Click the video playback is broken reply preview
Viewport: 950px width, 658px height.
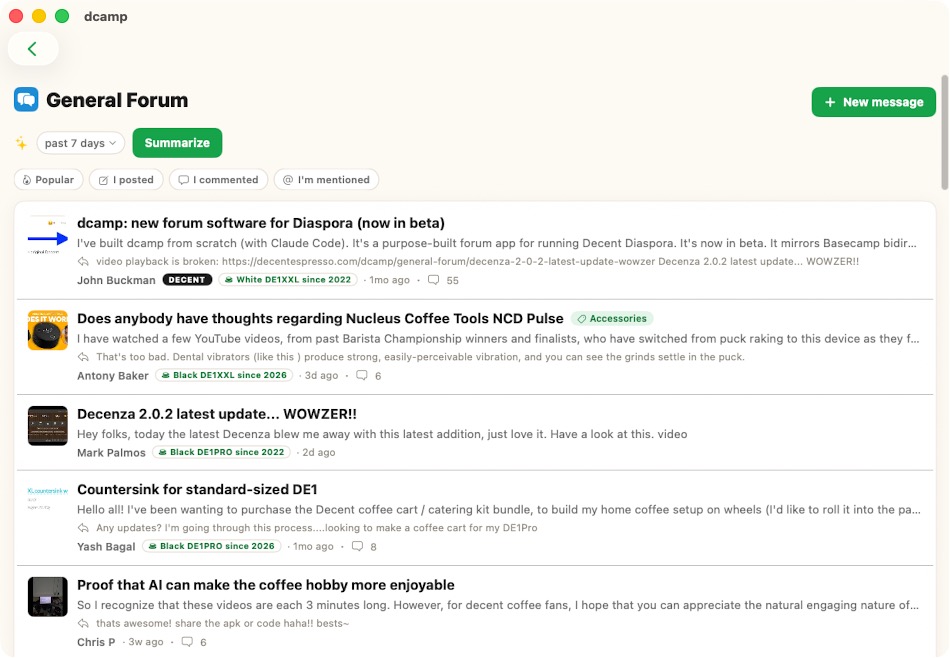(477, 262)
